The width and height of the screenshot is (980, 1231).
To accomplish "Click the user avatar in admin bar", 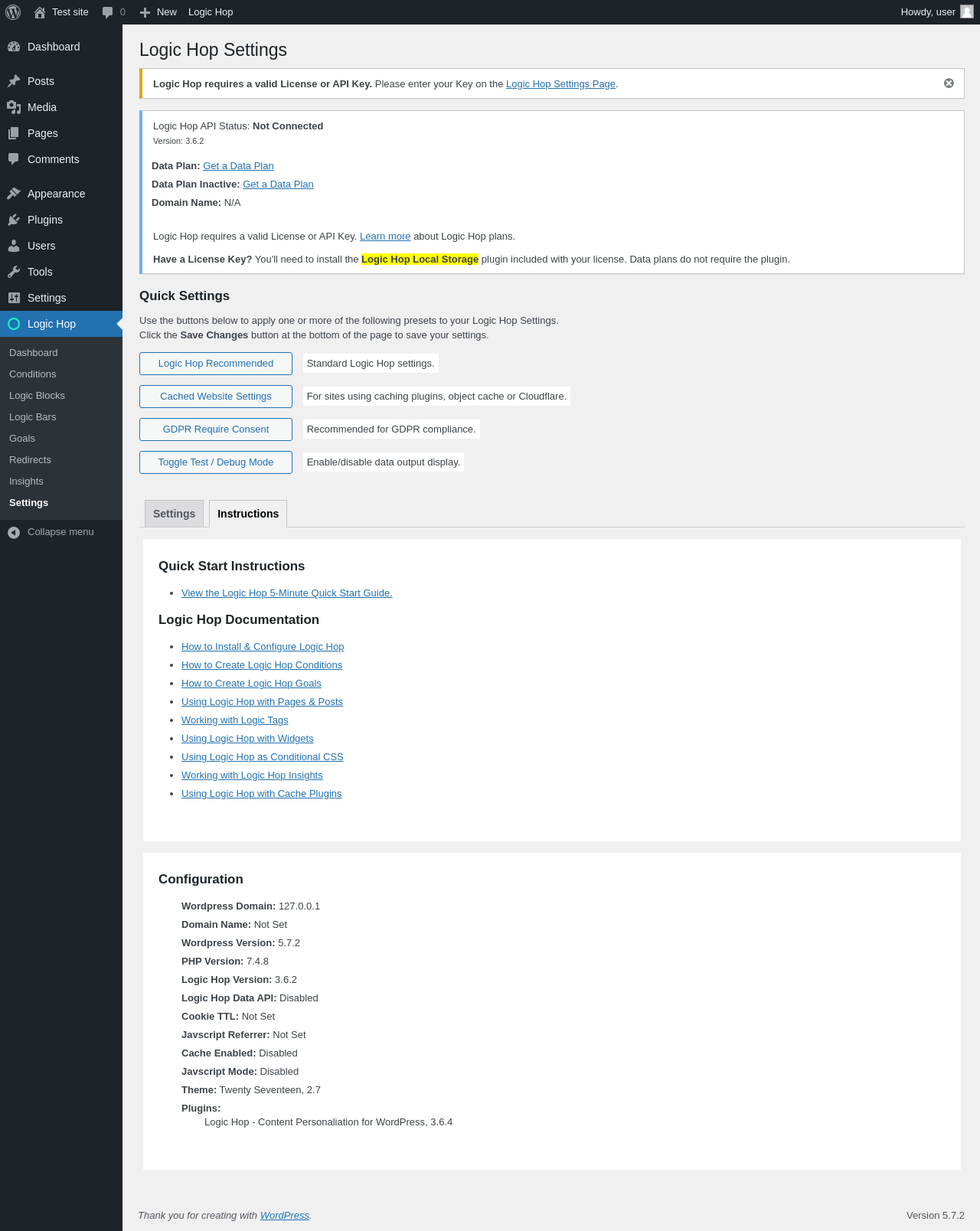I will [x=967, y=11].
